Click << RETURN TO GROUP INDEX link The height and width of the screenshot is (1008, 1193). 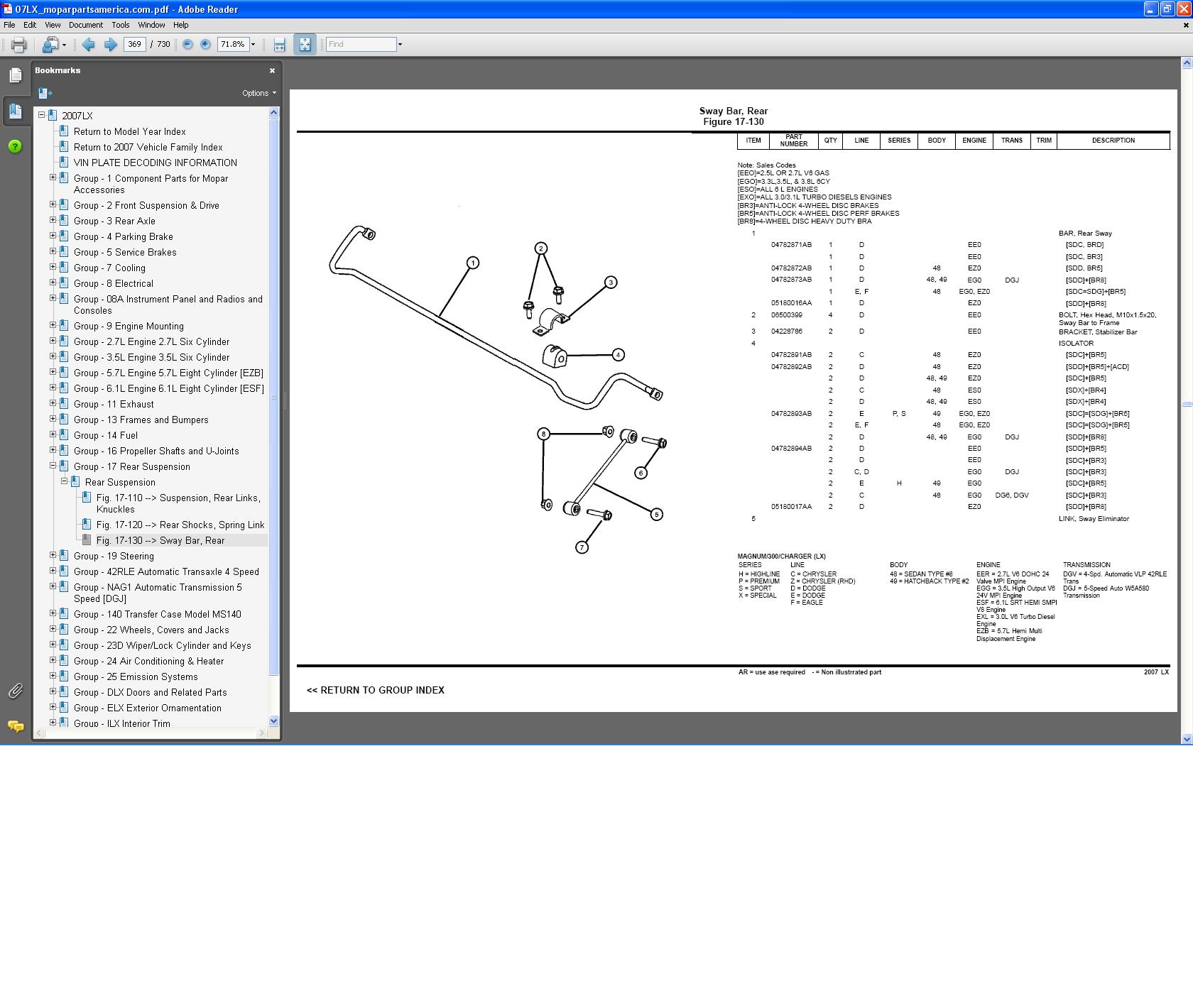click(x=375, y=690)
